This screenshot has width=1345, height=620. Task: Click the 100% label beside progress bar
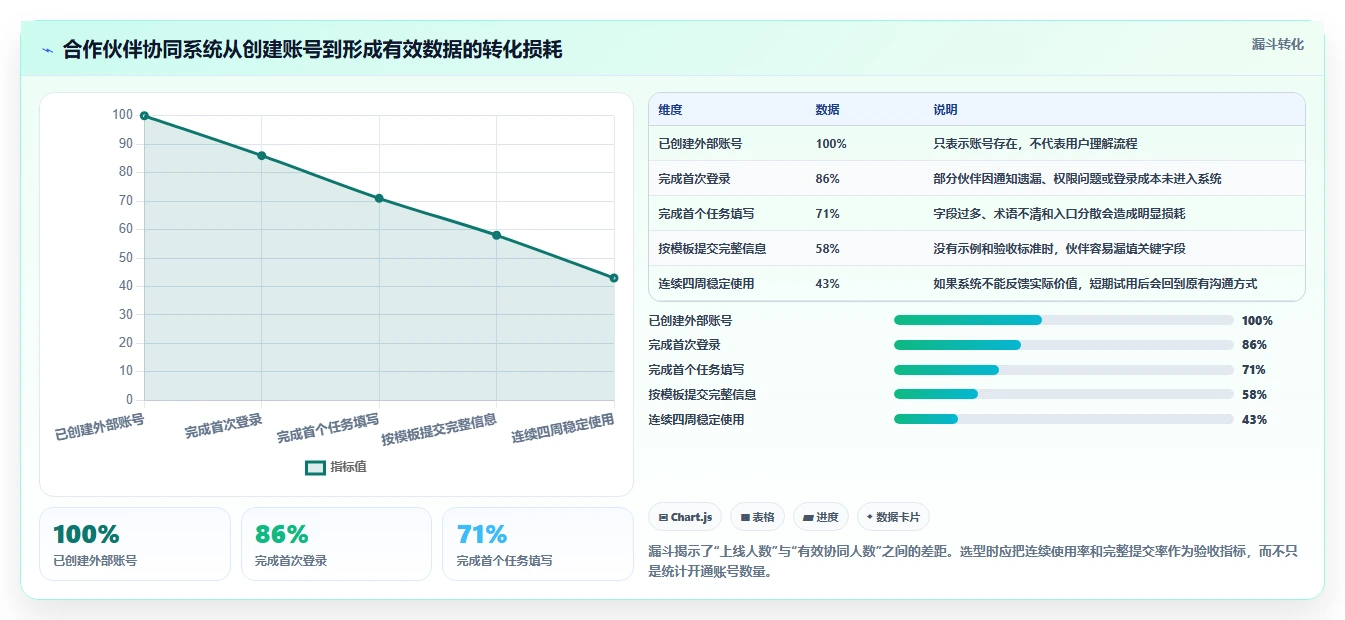tap(1257, 321)
